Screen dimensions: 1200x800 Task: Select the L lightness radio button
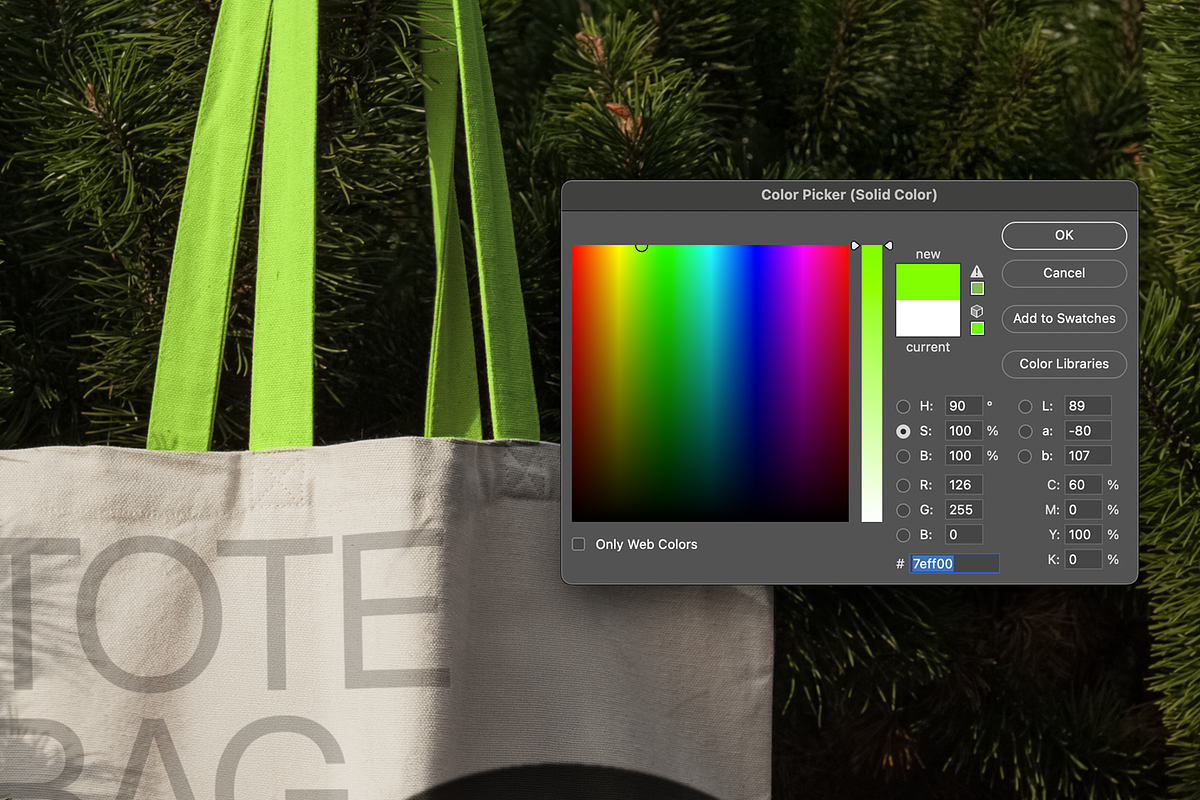pyautogui.click(x=1025, y=406)
